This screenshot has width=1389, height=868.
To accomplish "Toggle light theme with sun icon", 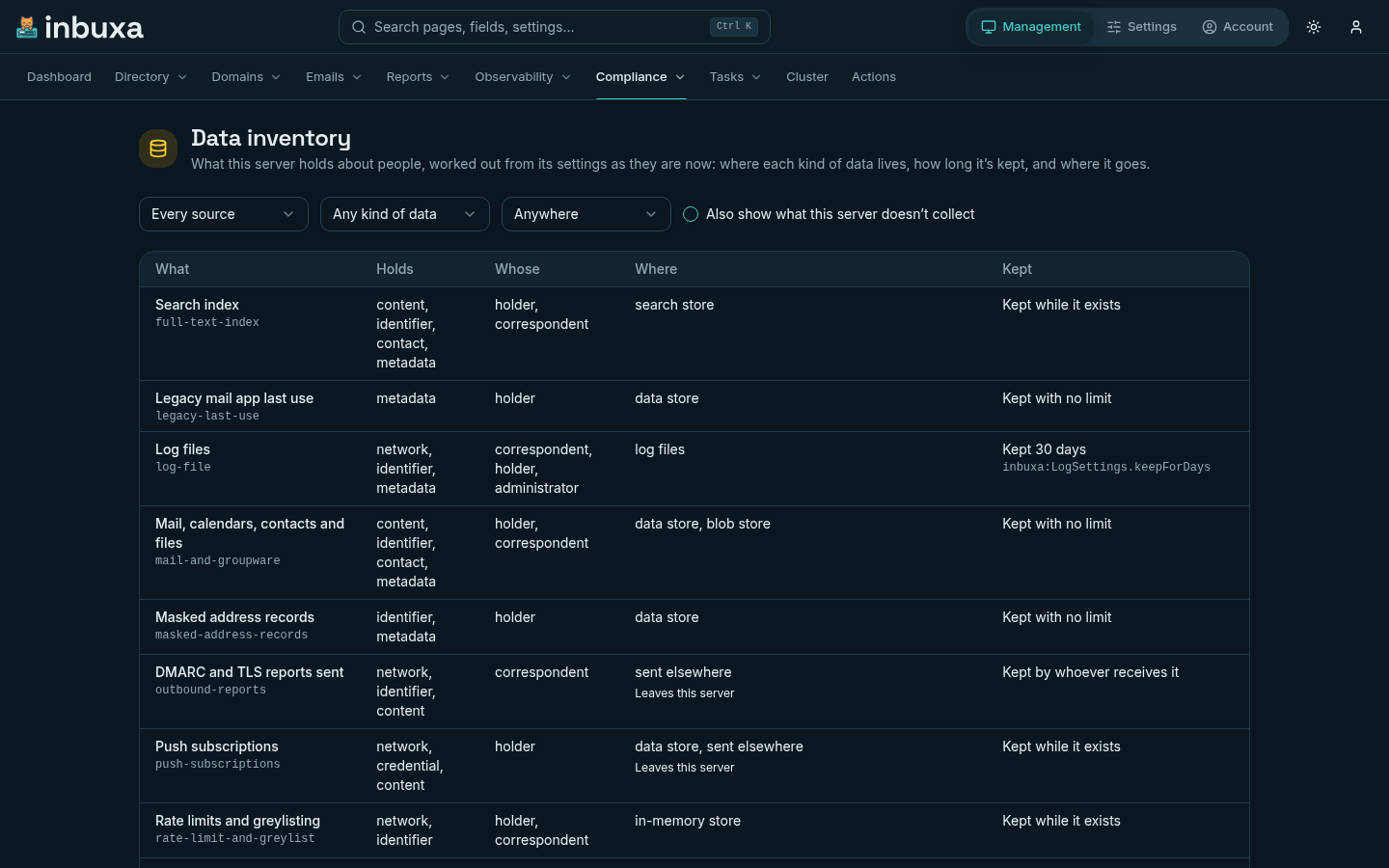I will [x=1314, y=27].
